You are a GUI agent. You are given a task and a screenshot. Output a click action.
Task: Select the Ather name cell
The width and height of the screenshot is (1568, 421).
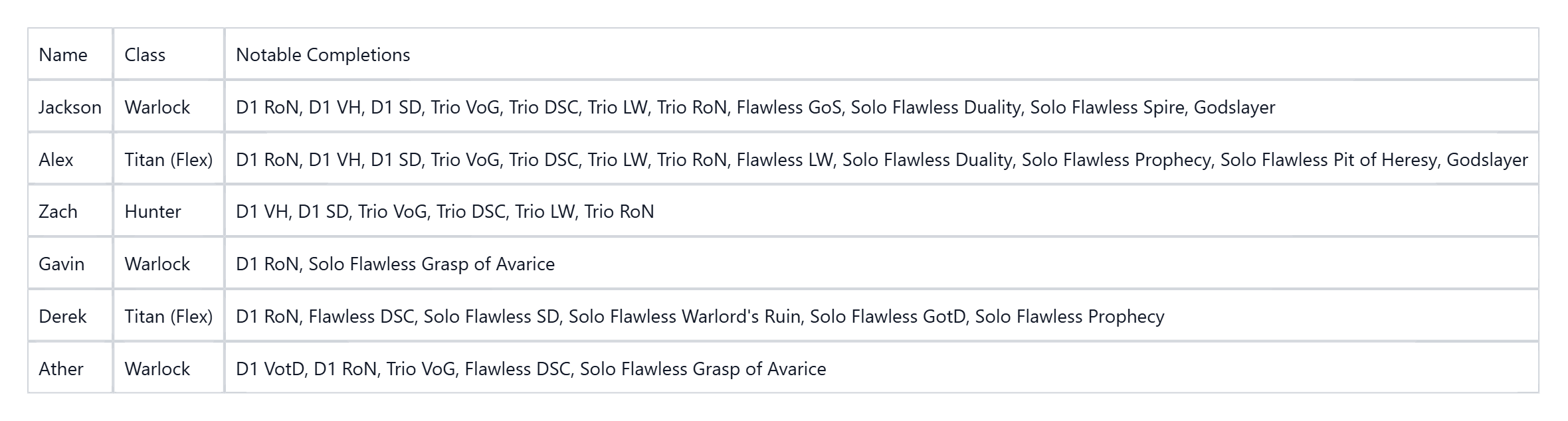tap(60, 369)
